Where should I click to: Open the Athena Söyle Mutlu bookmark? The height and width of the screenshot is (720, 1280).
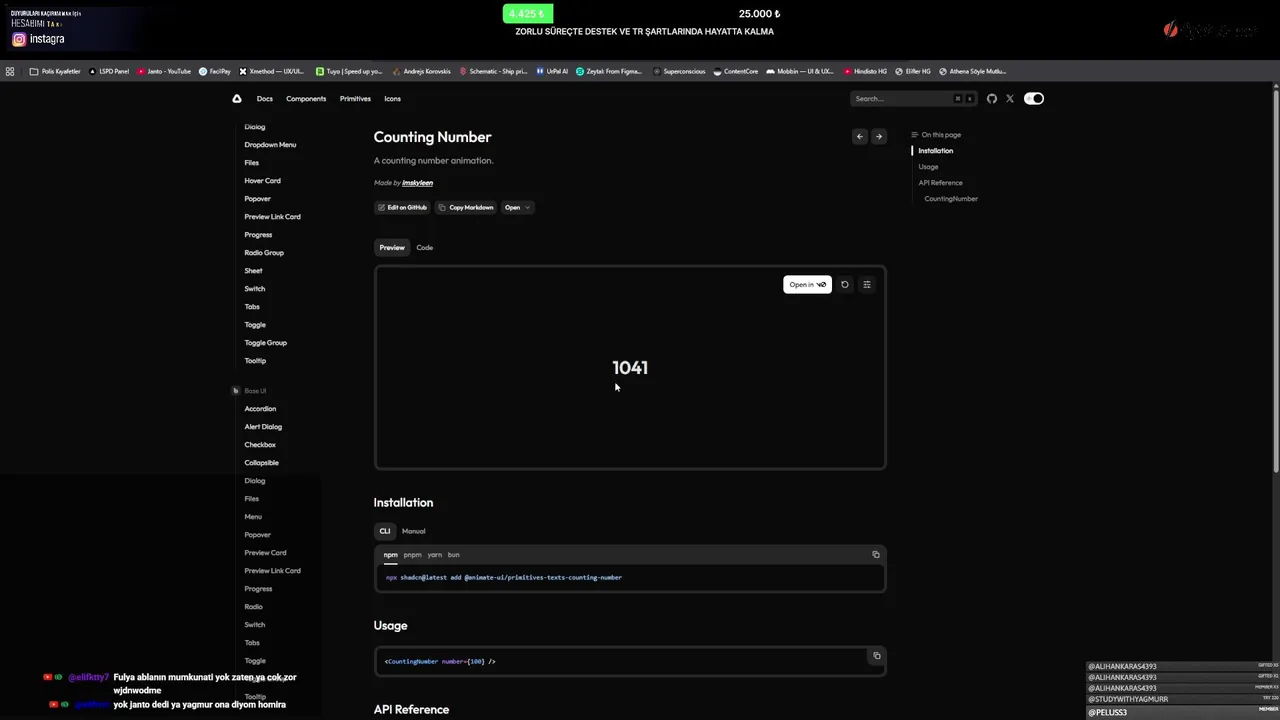972,71
